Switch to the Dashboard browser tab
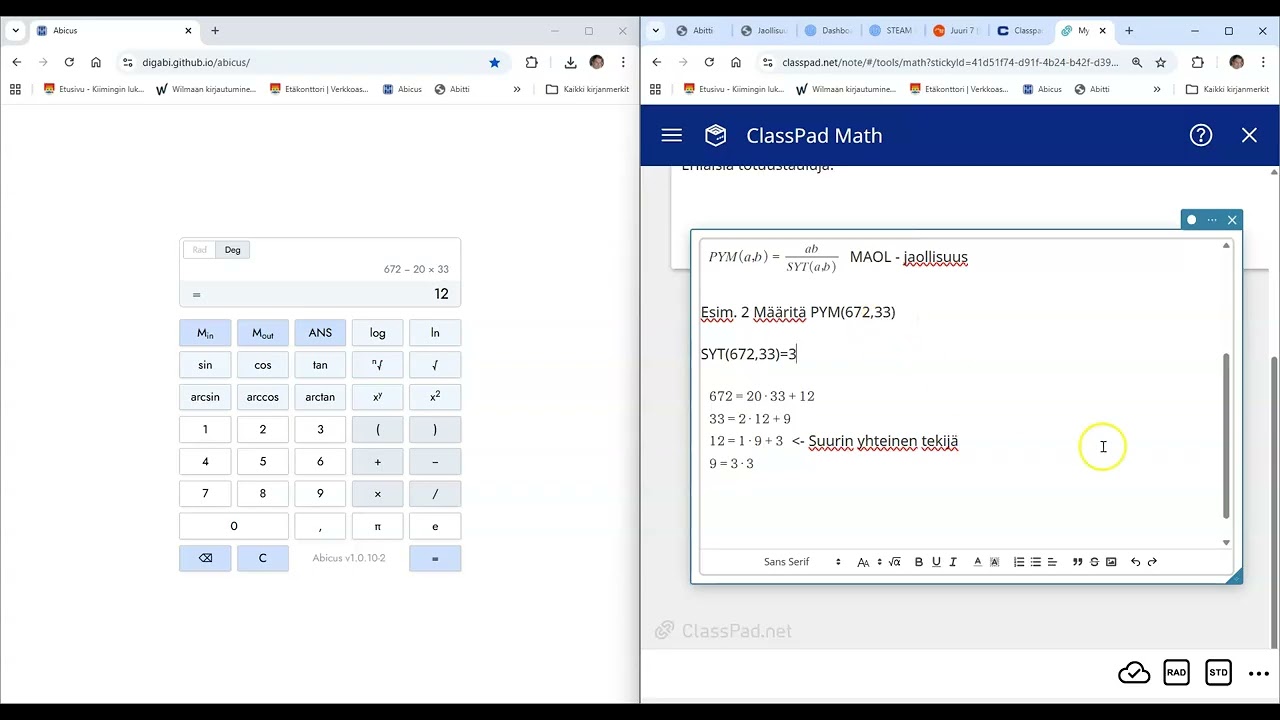 tap(827, 31)
